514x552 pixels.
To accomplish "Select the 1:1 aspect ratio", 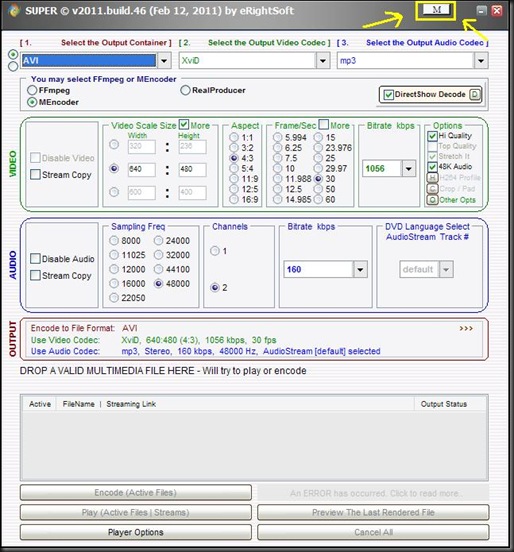I will pyautogui.click(x=234, y=137).
